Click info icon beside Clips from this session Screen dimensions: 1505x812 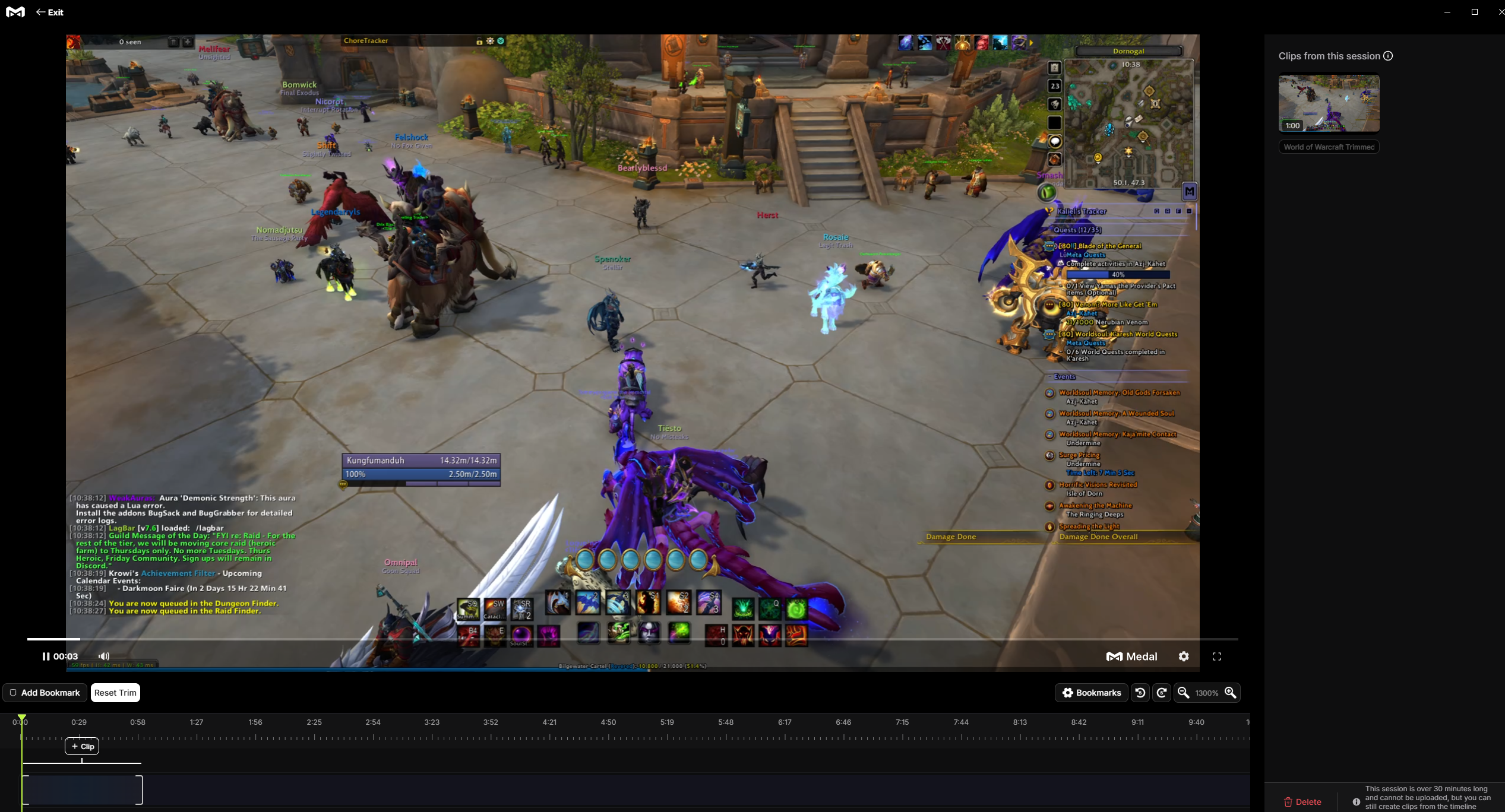point(1388,56)
